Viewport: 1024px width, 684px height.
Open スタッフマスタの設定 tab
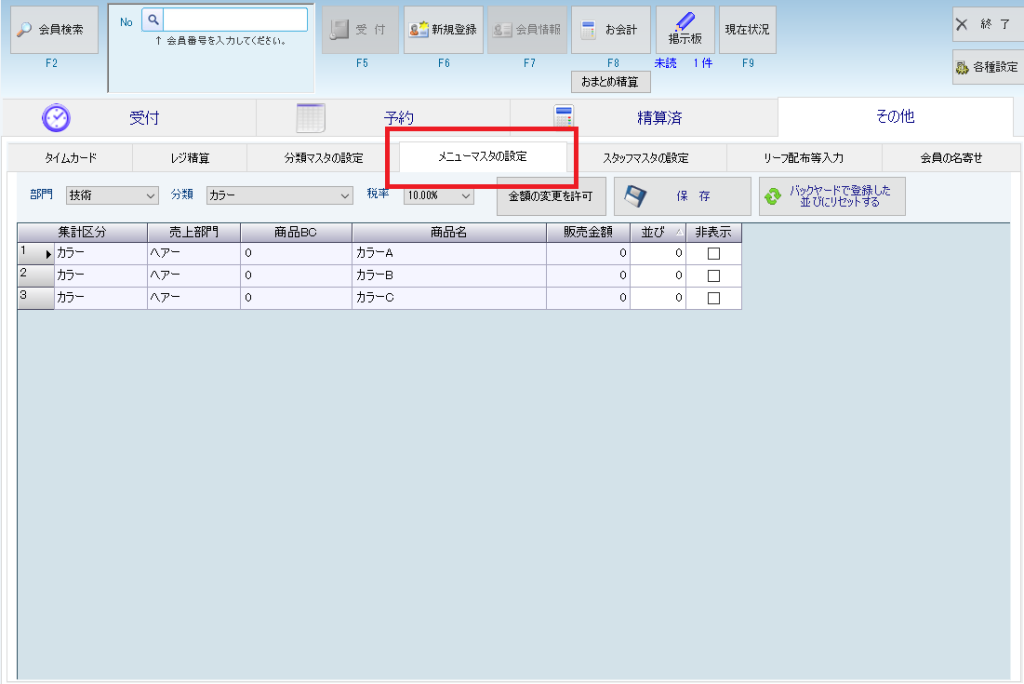coord(645,158)
